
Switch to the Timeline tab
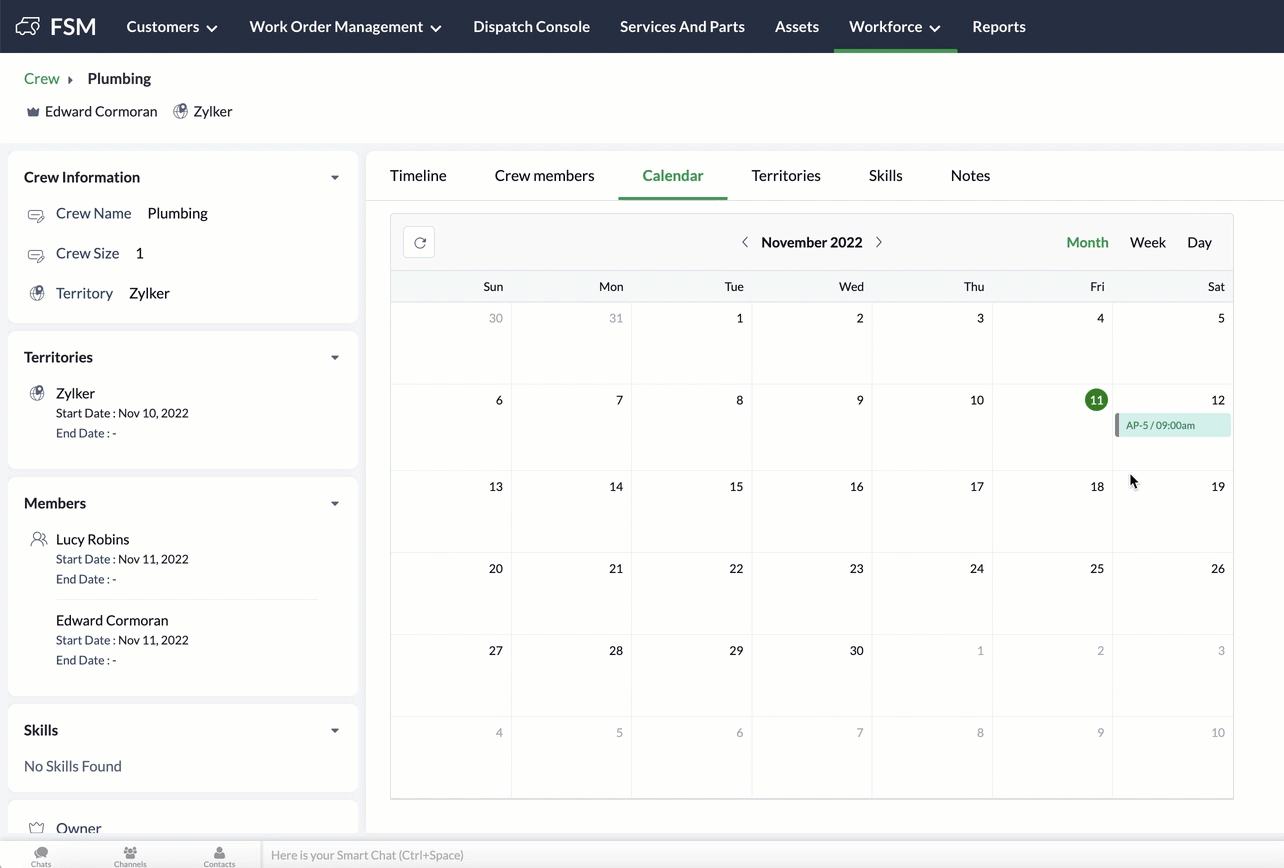click(x=418, y=176)
